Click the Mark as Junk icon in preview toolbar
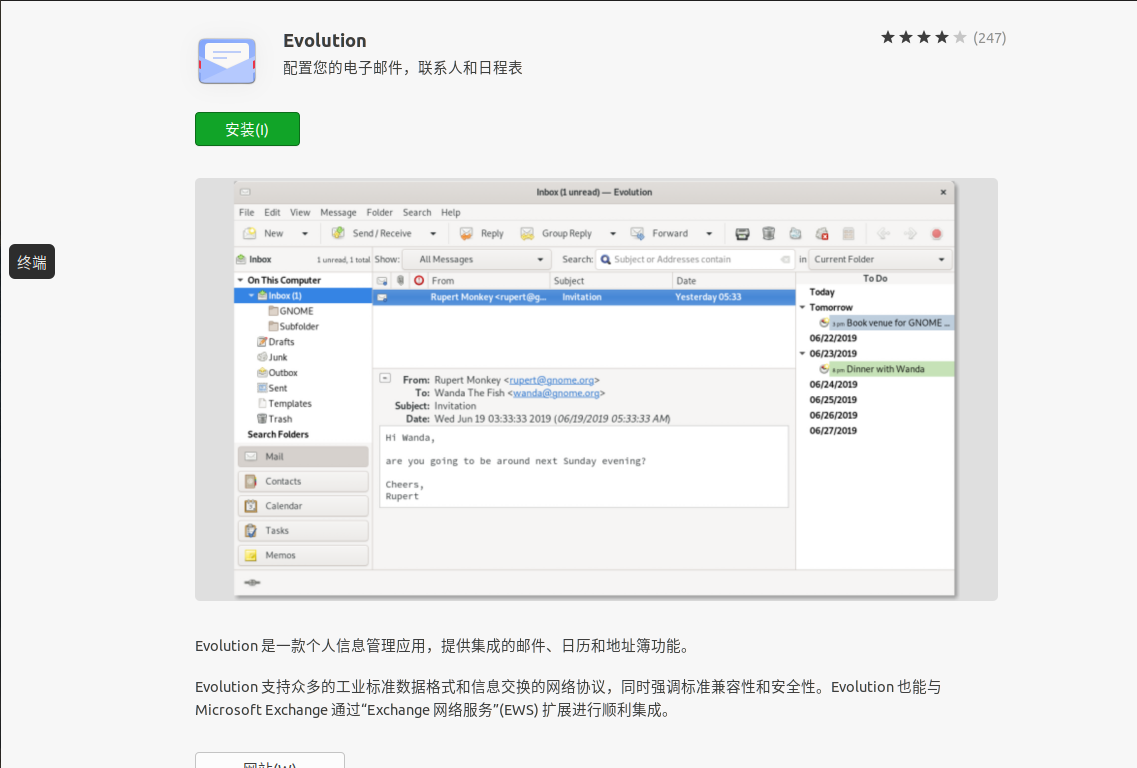The width and height of the screenshot is (1137, 768). tap(795, 234)
